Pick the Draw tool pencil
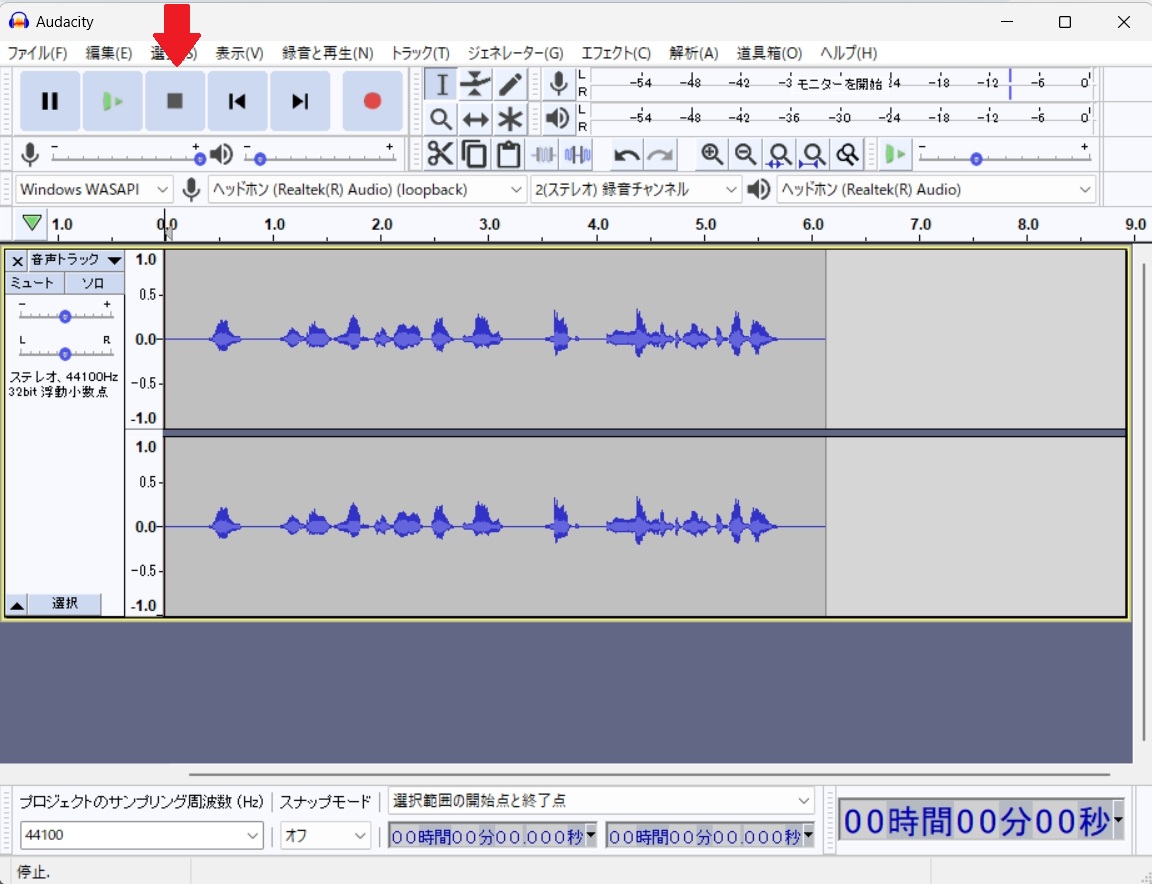Viewport: 1152px width, 884px height. pos(510,85)
